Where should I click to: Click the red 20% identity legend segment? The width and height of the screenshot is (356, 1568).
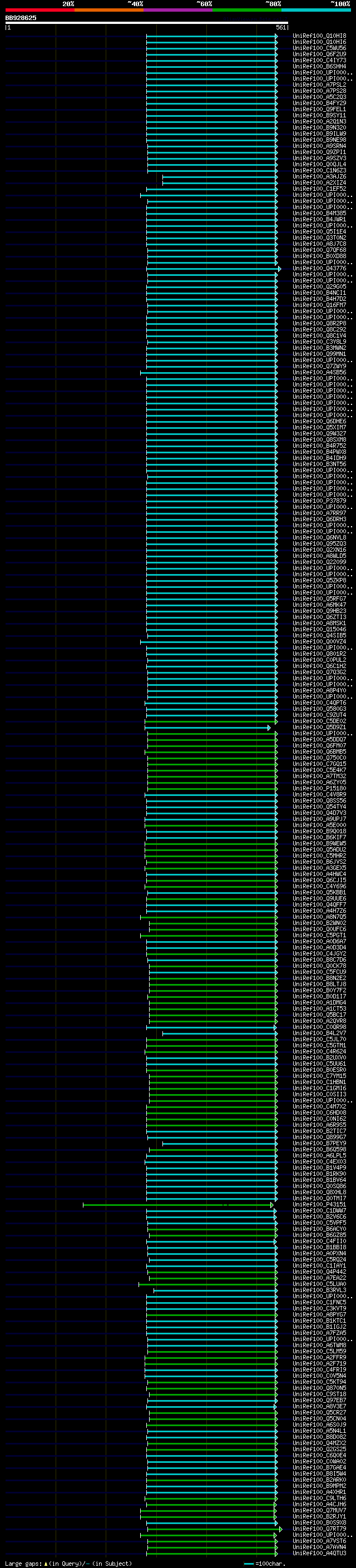tap(39, 10)
